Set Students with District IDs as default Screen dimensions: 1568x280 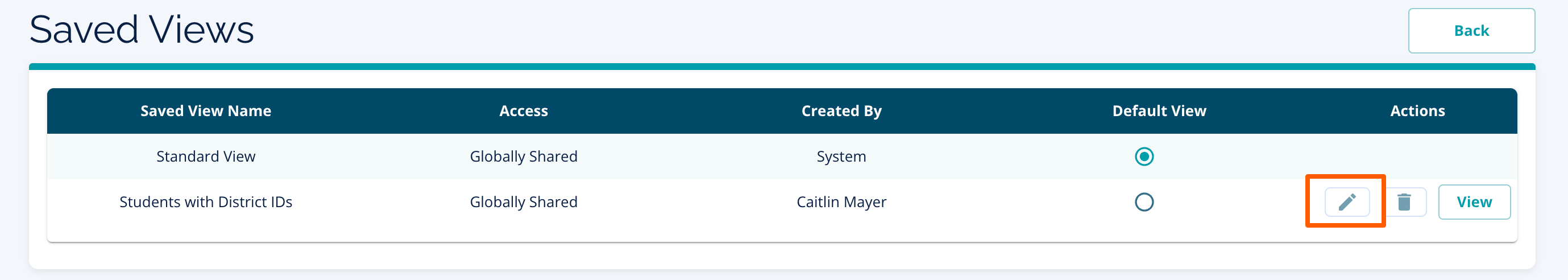1144,202
